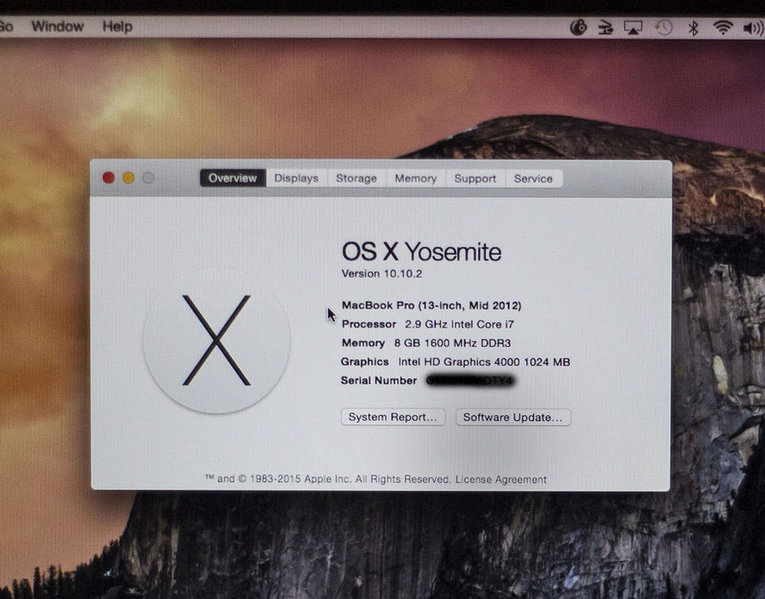Click the OS X Yosemite heading
This screenshot has height=599, width=765.
(422, 252)
